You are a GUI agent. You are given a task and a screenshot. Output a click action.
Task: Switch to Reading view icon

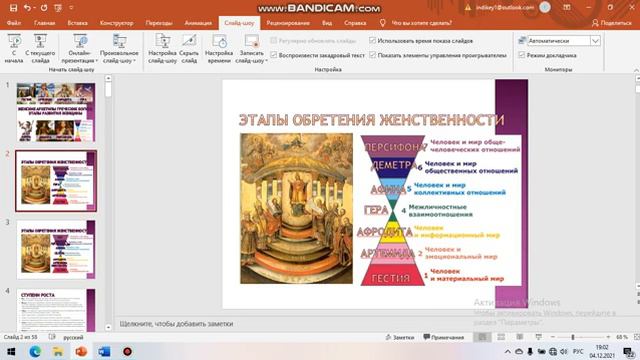(x=520, y=337)
